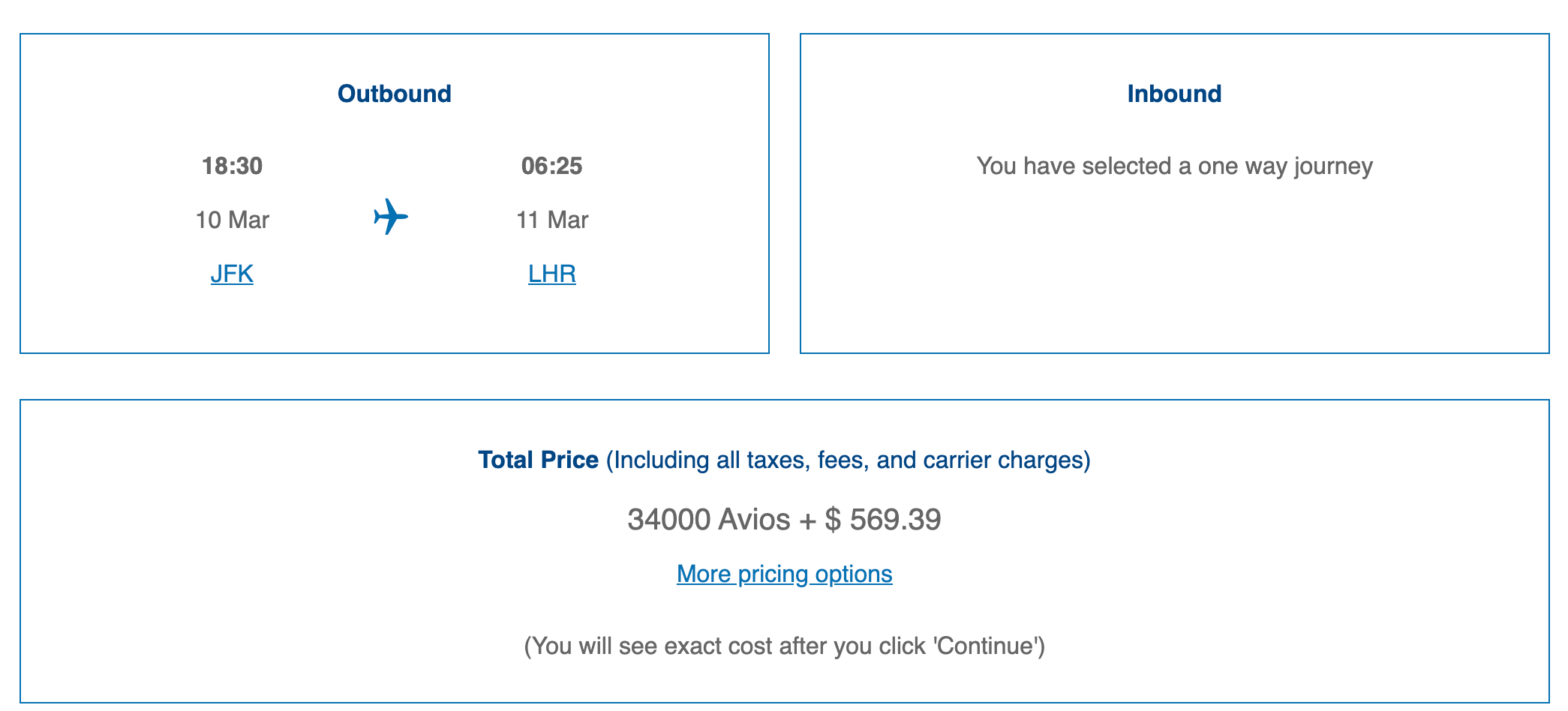Viewport: 1568px width, 711px height.
Task: Click the word 'Continue' in the cost notice
Action: pos(987,646)
